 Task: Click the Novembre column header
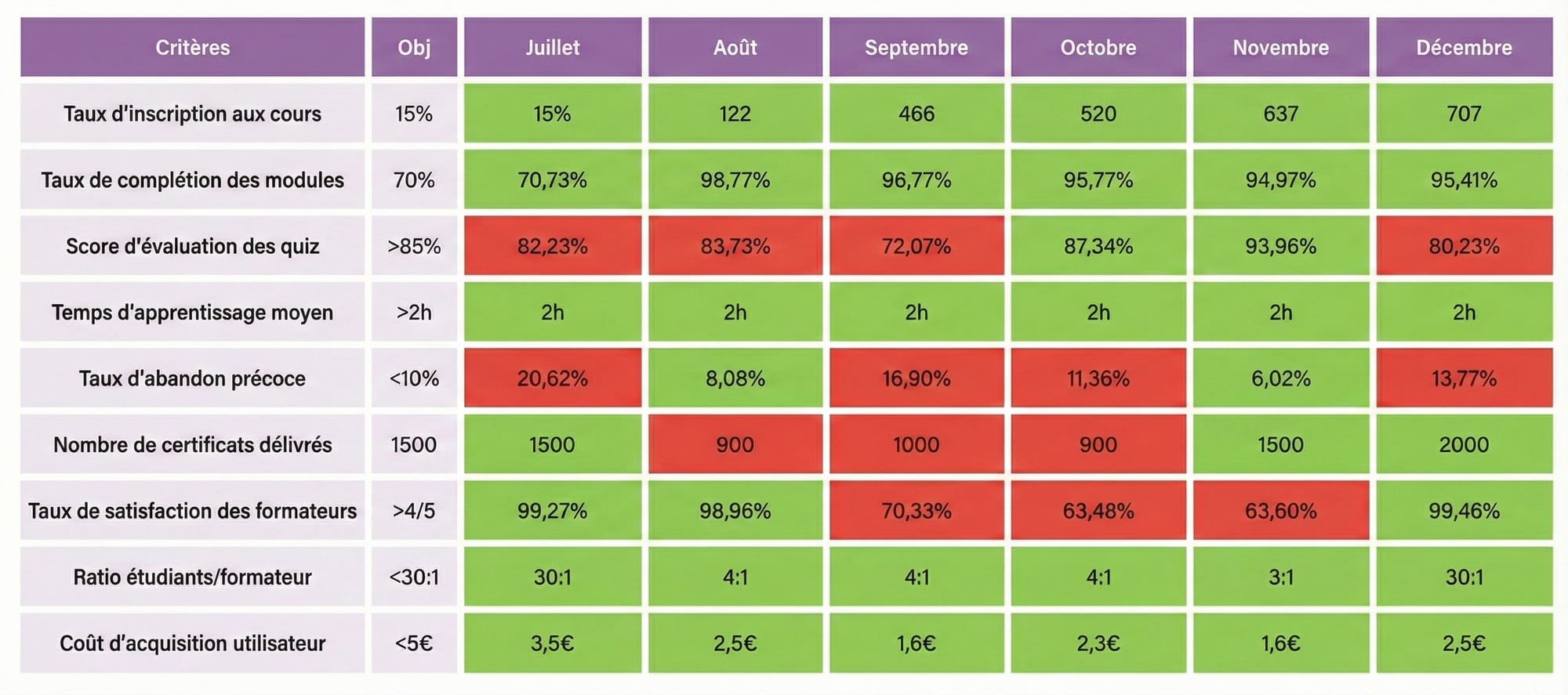click(x=1280, y=48)
